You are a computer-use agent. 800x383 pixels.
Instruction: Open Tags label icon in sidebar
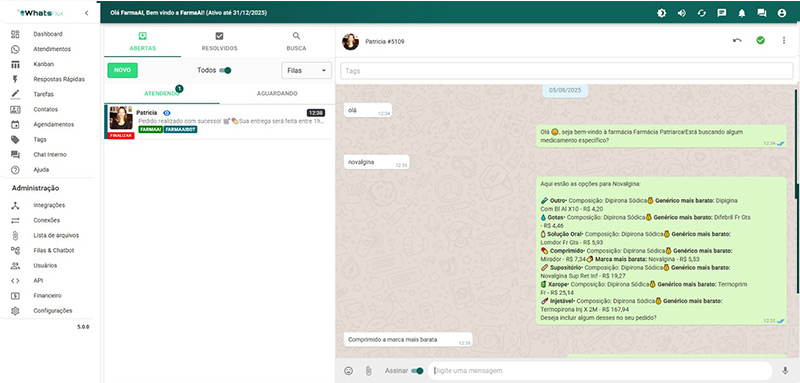(x=15, y=140)
